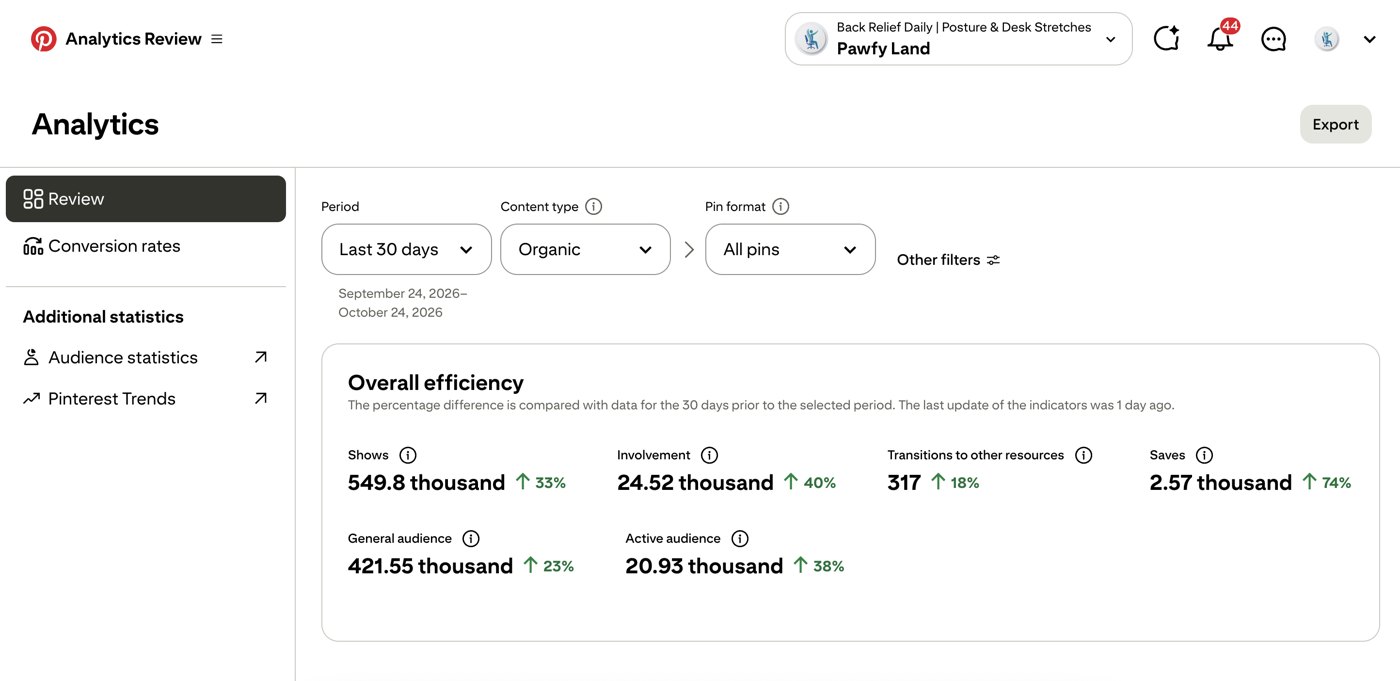Click the Analytics page heading
This screenshot has height=681, width=1400.
95,124
